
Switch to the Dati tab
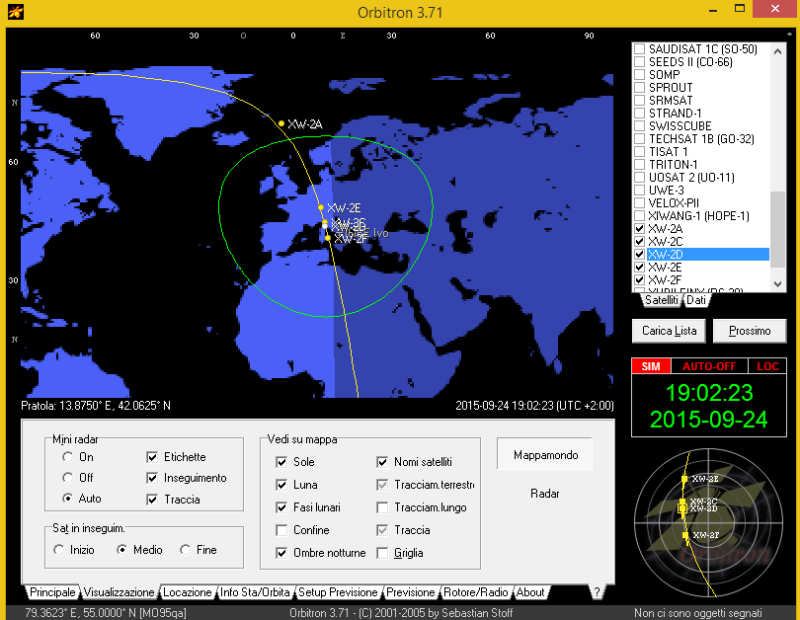[x=696, y=300]
